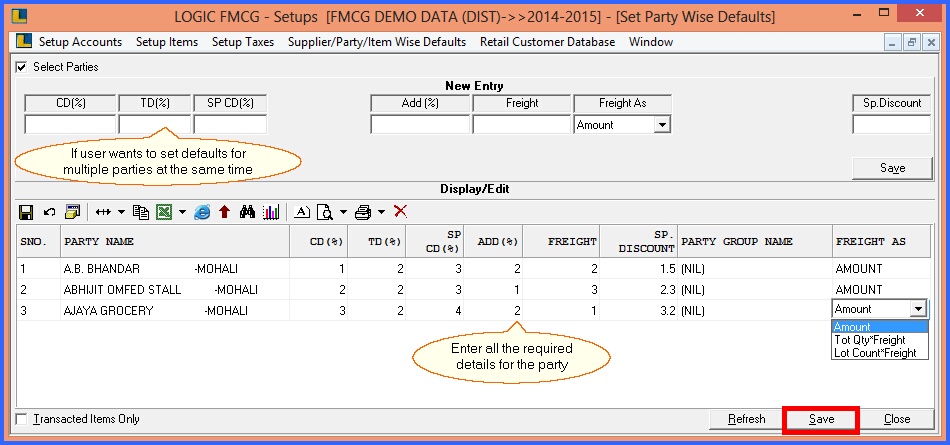This screenshot has height=445, width=950.
Task: Click the Sp.Discount input field
Action: 891,124
